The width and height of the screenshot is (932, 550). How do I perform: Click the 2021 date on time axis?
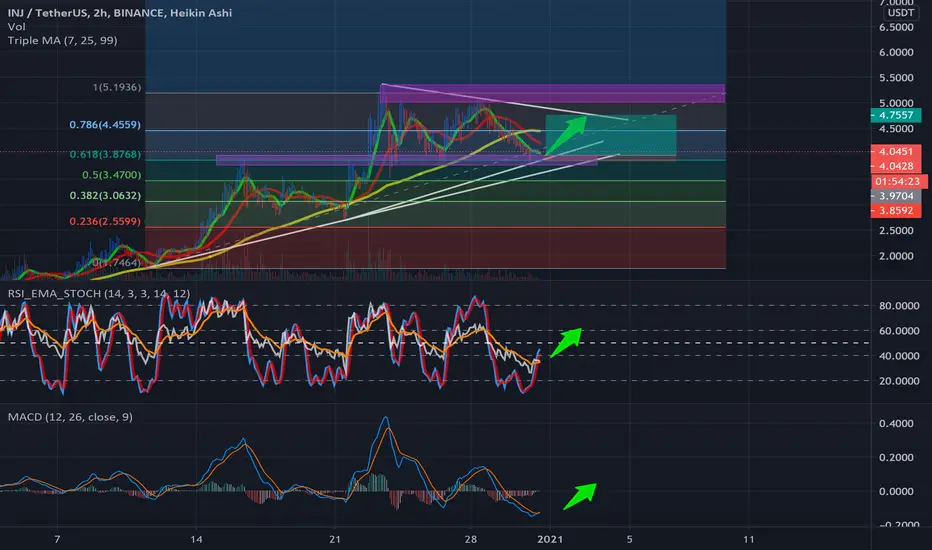[550, 539]
